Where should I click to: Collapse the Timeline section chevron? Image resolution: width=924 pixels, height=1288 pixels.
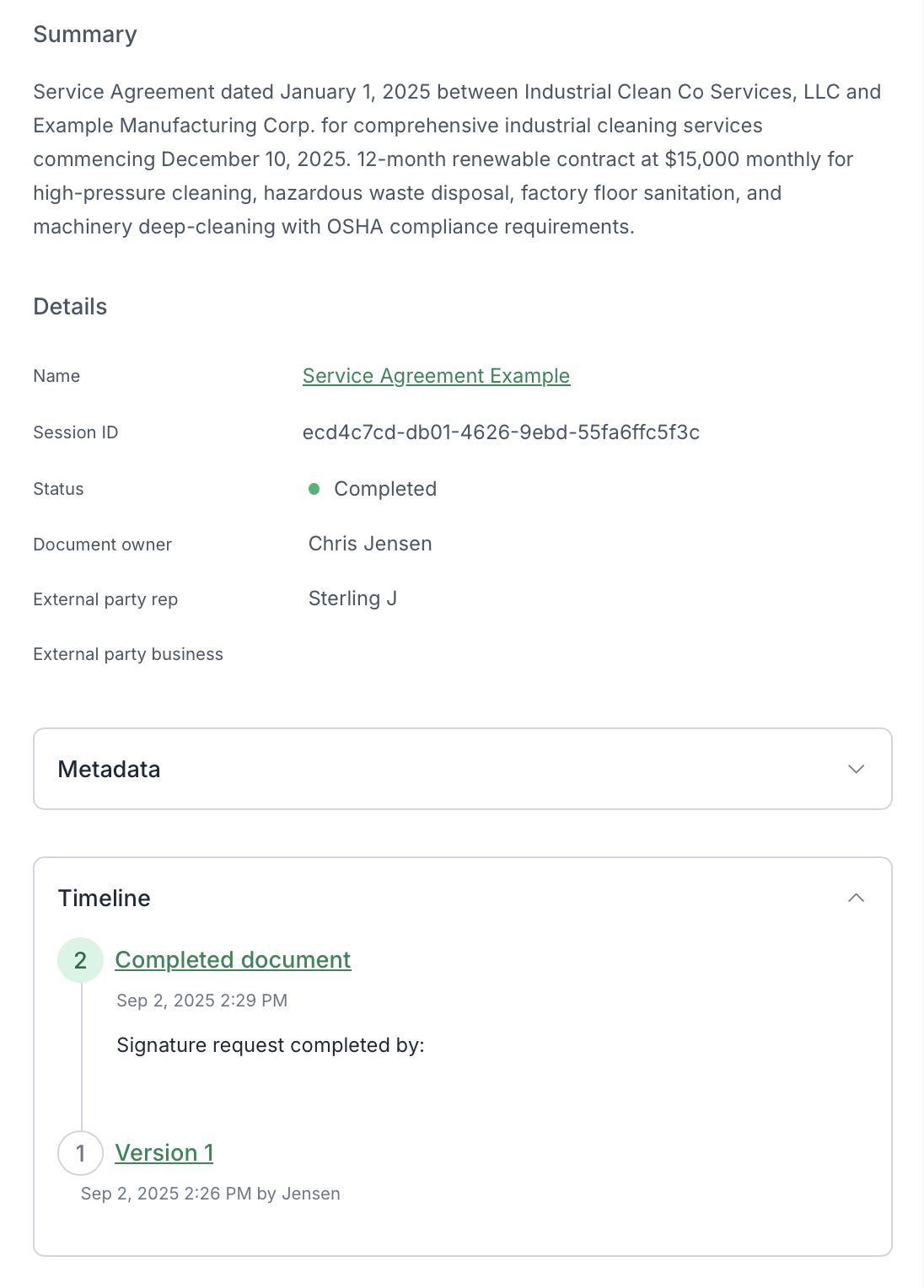coord(856,898)
